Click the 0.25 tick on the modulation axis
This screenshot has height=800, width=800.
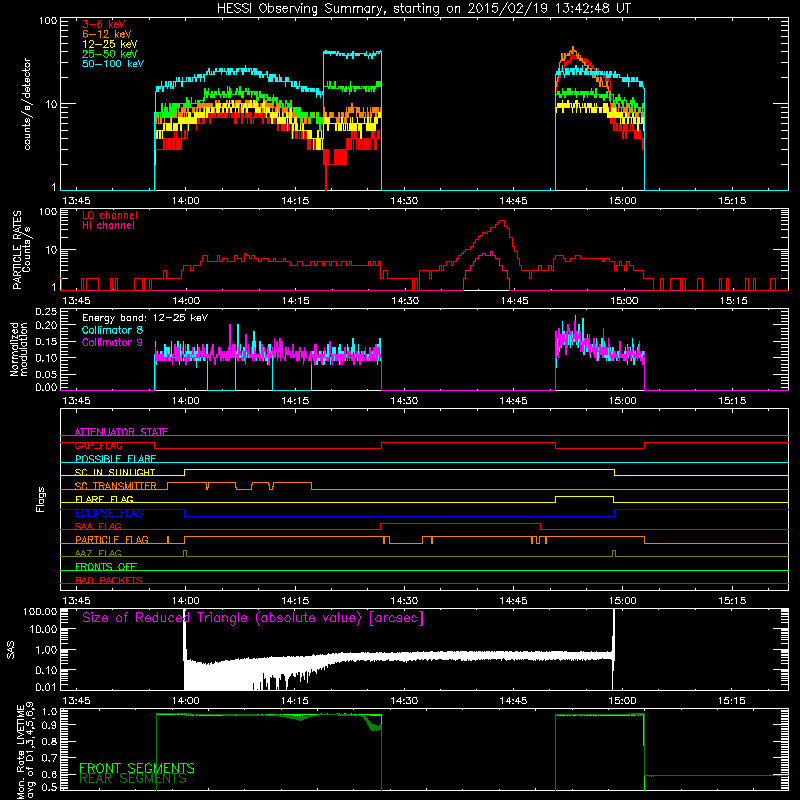(46, 312)
